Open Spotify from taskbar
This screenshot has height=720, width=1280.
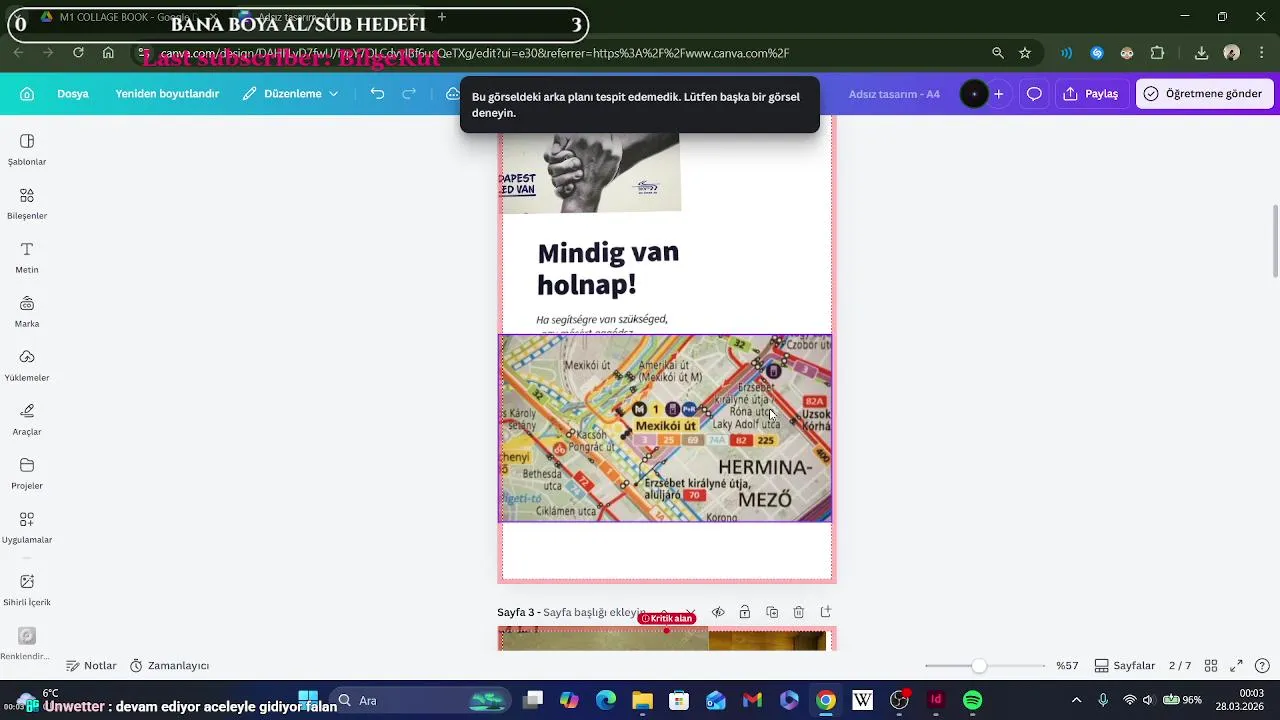pos(972,700)
